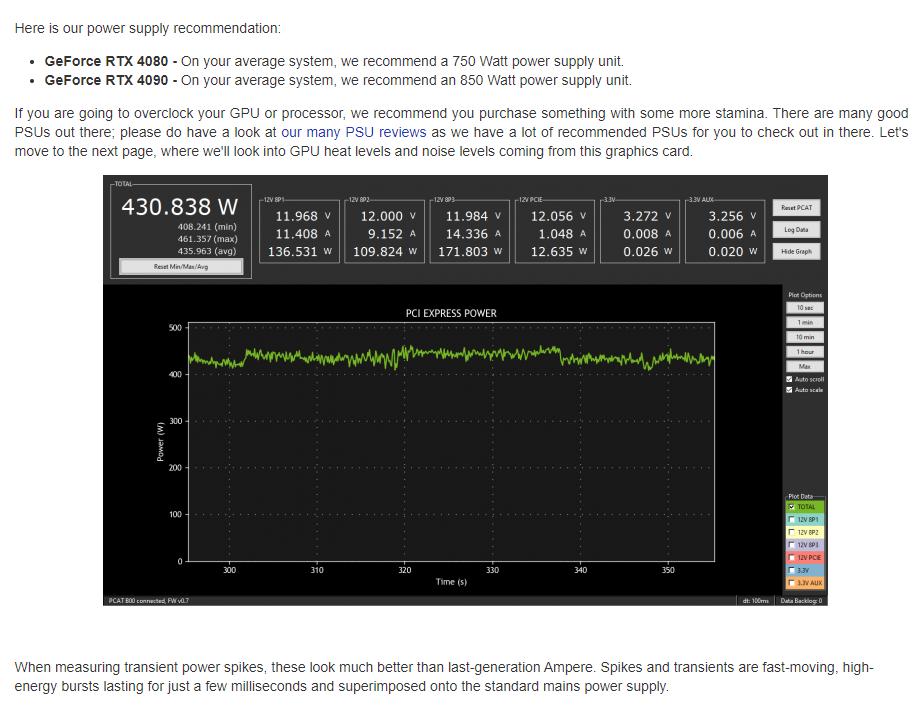Click the 3.3V voltage reading 3.272 V
The width and height of the screenshot is (909, 710).
click(646, 216)
